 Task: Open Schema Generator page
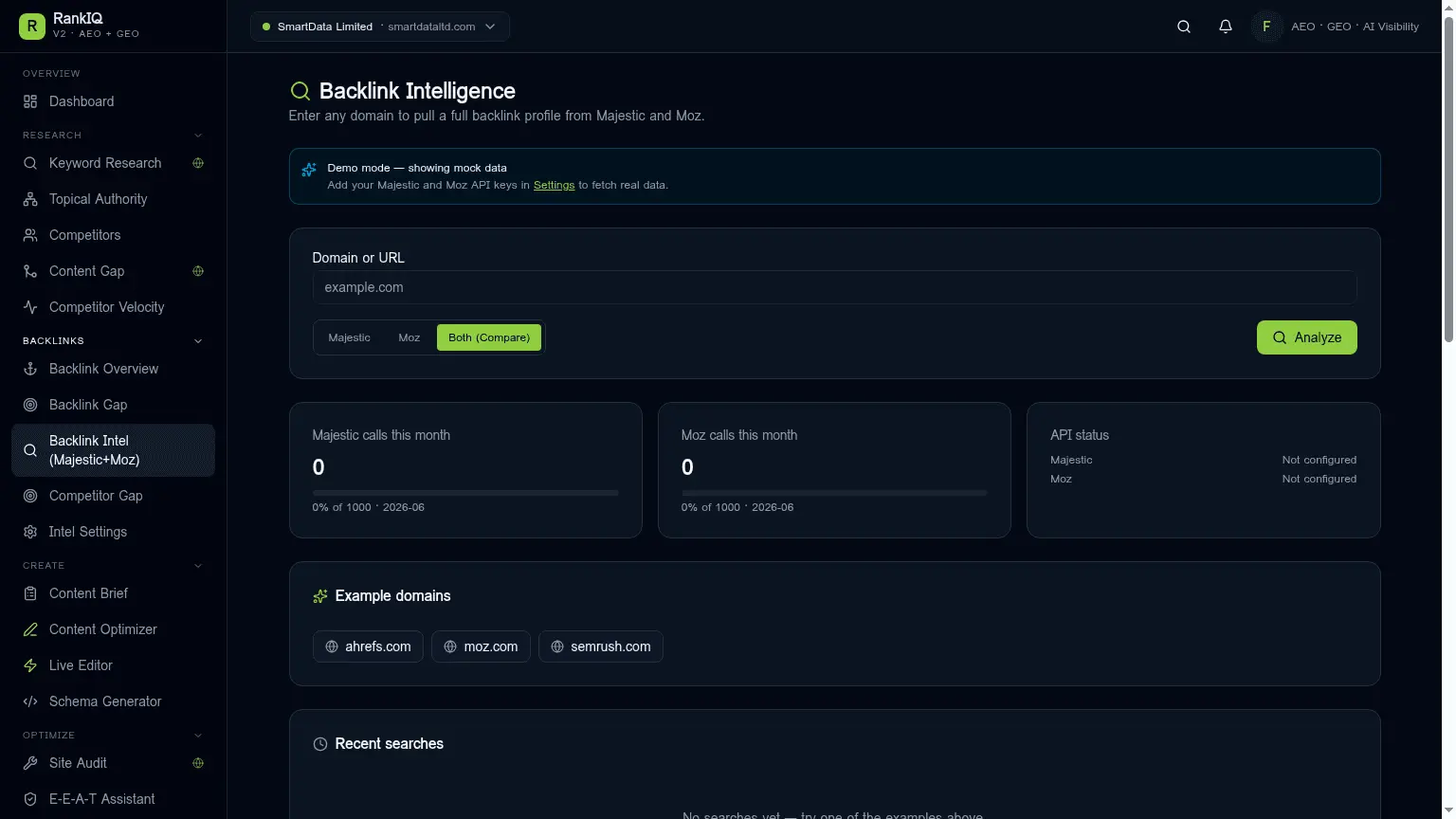click(x=113, y=701)
